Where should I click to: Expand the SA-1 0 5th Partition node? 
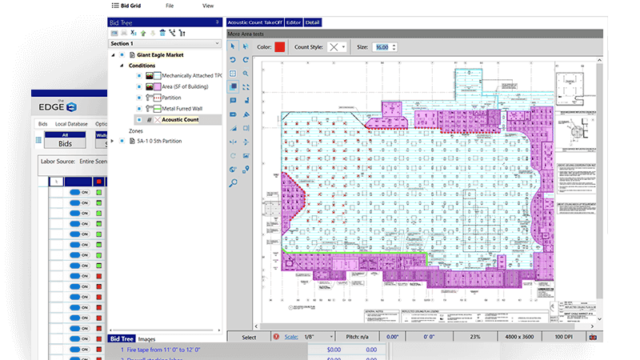click(x=112, y=141)
